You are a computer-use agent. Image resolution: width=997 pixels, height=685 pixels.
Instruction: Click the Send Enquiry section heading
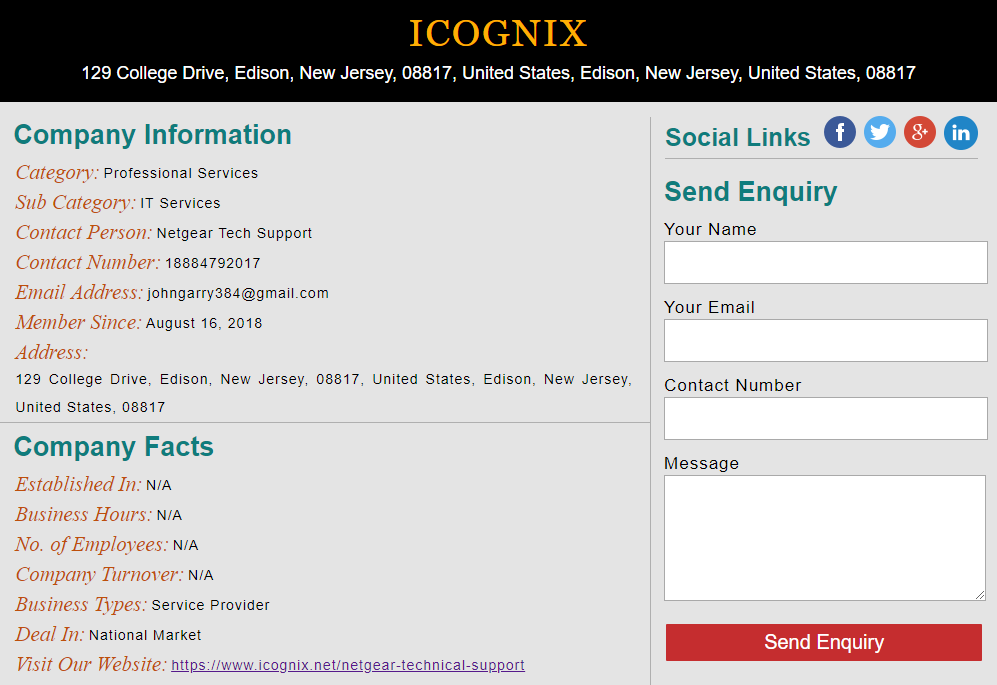[750, 191]
